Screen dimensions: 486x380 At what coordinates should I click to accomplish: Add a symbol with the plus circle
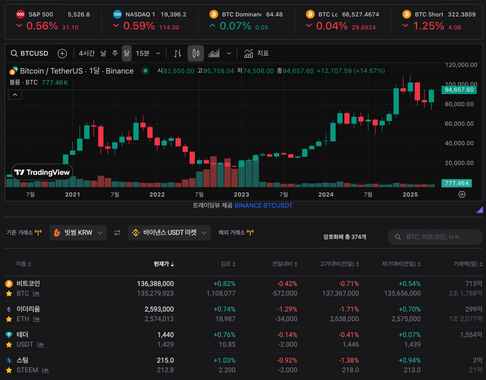pos(62,53)
